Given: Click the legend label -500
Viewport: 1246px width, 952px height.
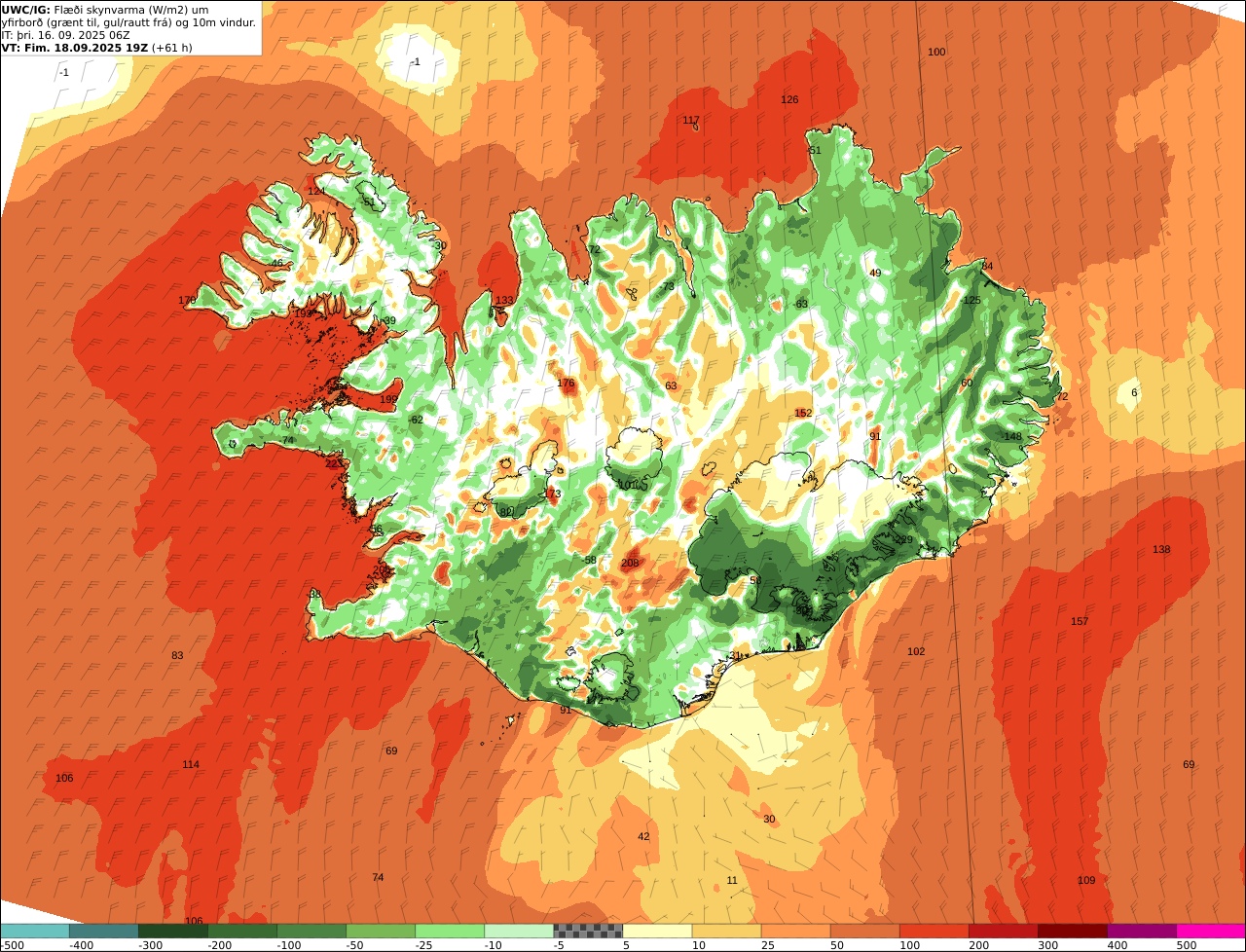Looking at the screenshot, I should [x=12, y=945].
